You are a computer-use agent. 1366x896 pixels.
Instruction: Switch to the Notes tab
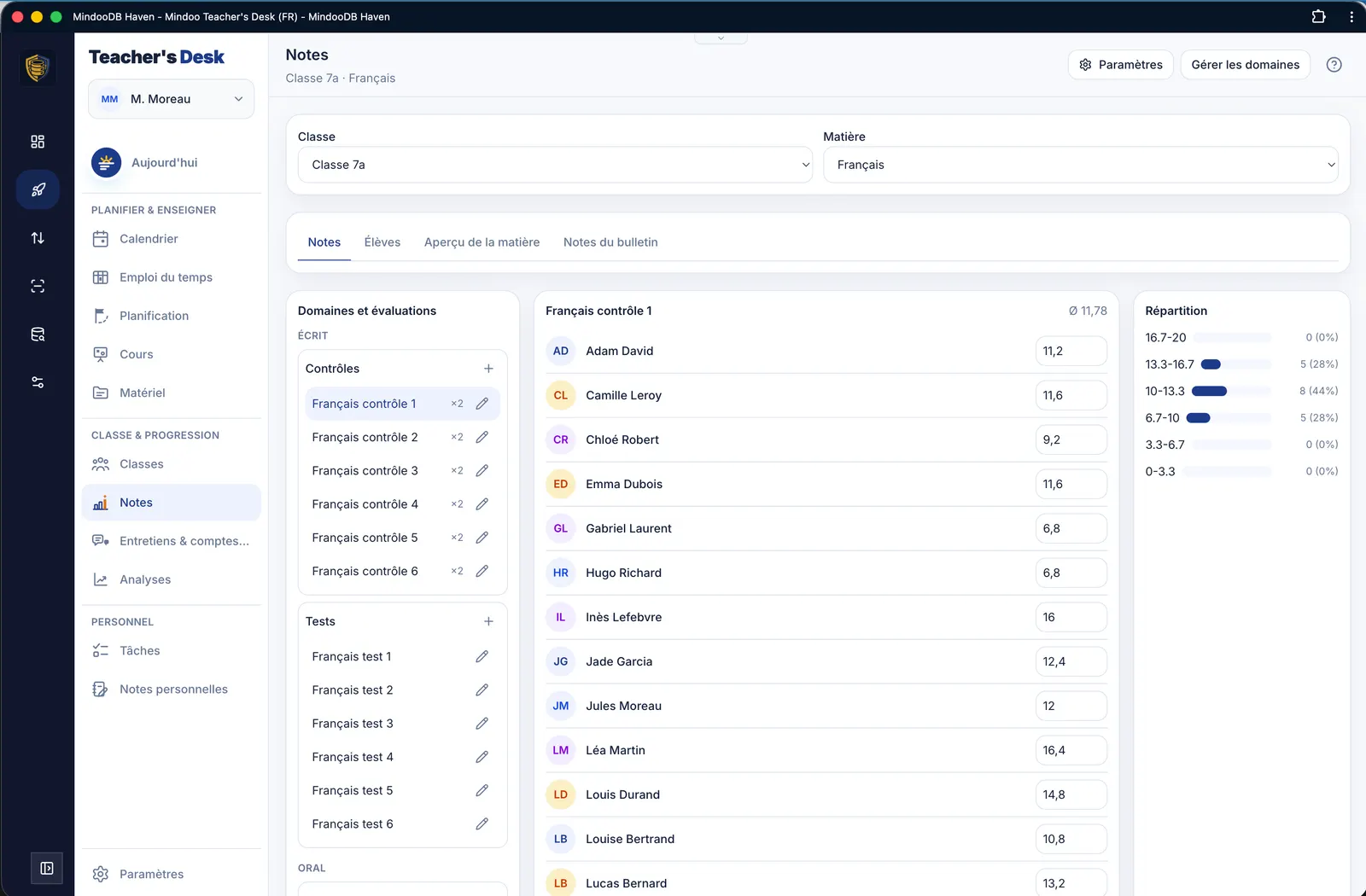324,242
